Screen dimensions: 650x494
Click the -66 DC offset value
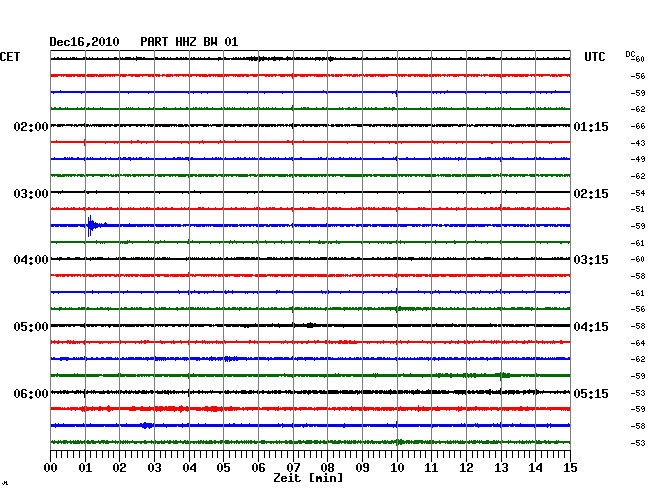(638, 127)
